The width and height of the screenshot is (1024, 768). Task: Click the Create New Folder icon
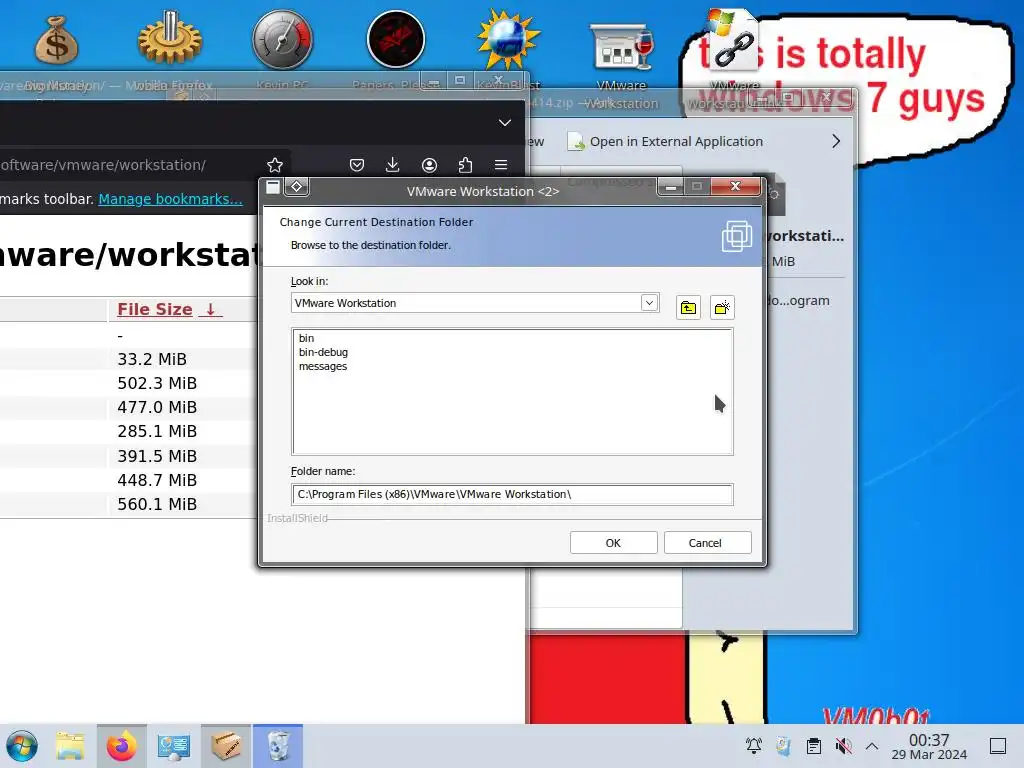pos(722,308)
